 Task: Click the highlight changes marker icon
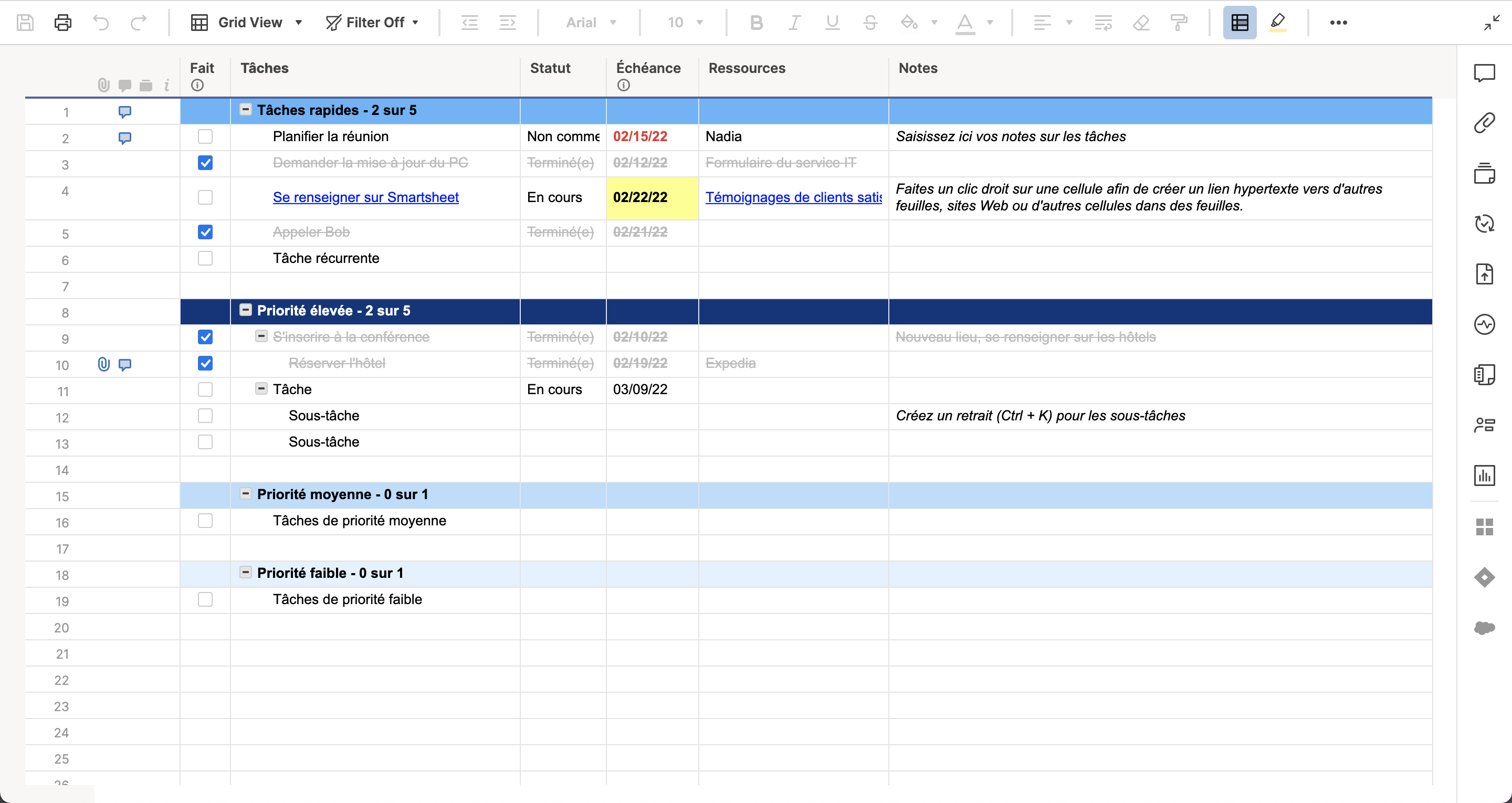(1278, 22)
